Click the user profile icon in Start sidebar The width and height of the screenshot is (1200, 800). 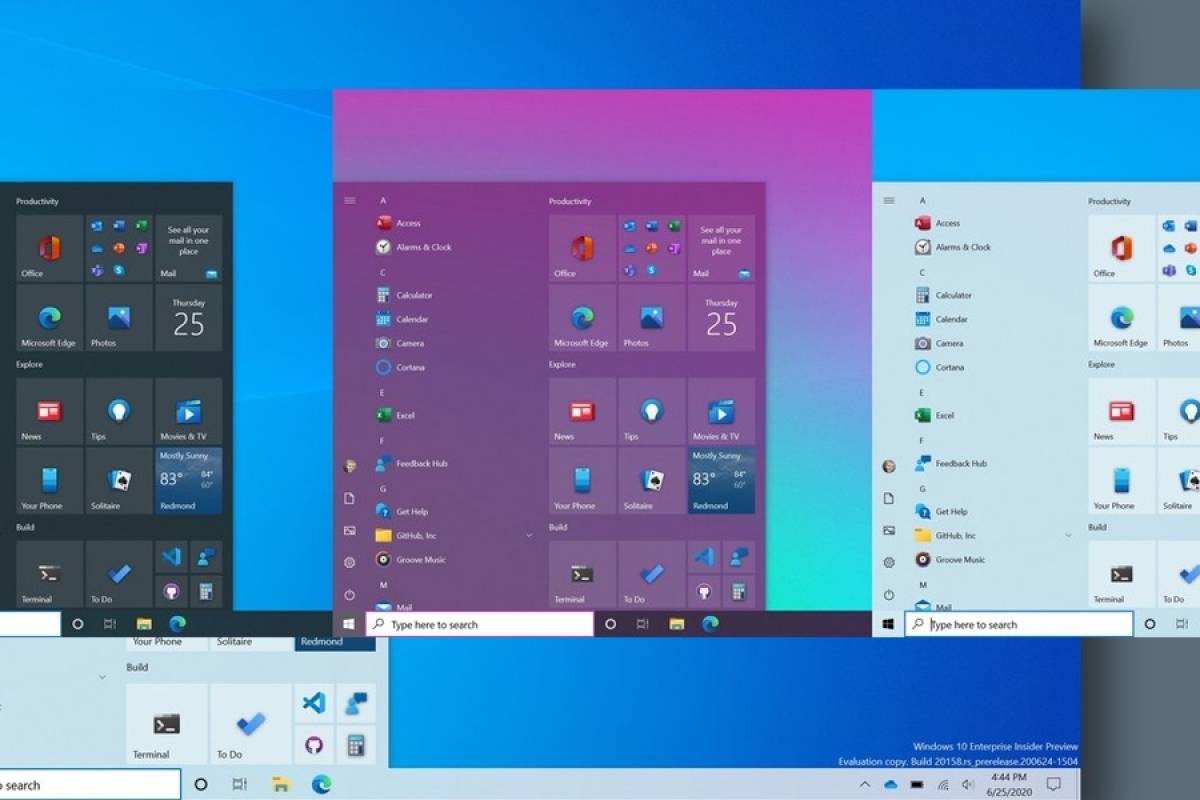pyautogui.click(x=349, y=463)
